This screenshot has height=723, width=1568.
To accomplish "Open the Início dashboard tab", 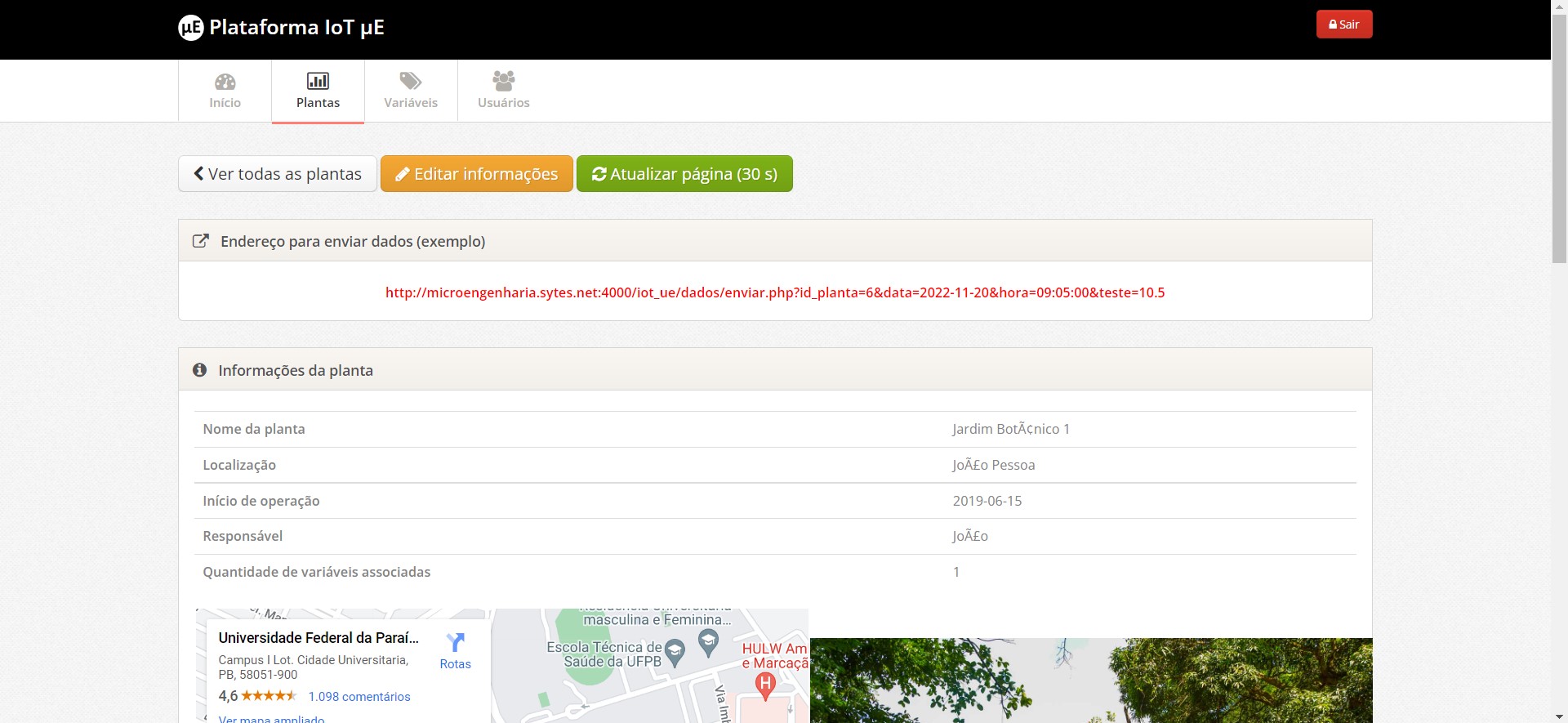I will [x=225, y=91].
